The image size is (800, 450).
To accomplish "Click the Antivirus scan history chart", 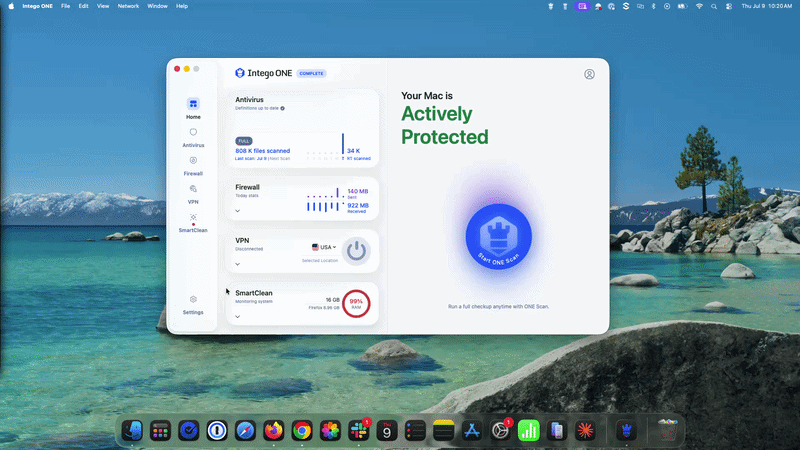I will click(326, 146).
